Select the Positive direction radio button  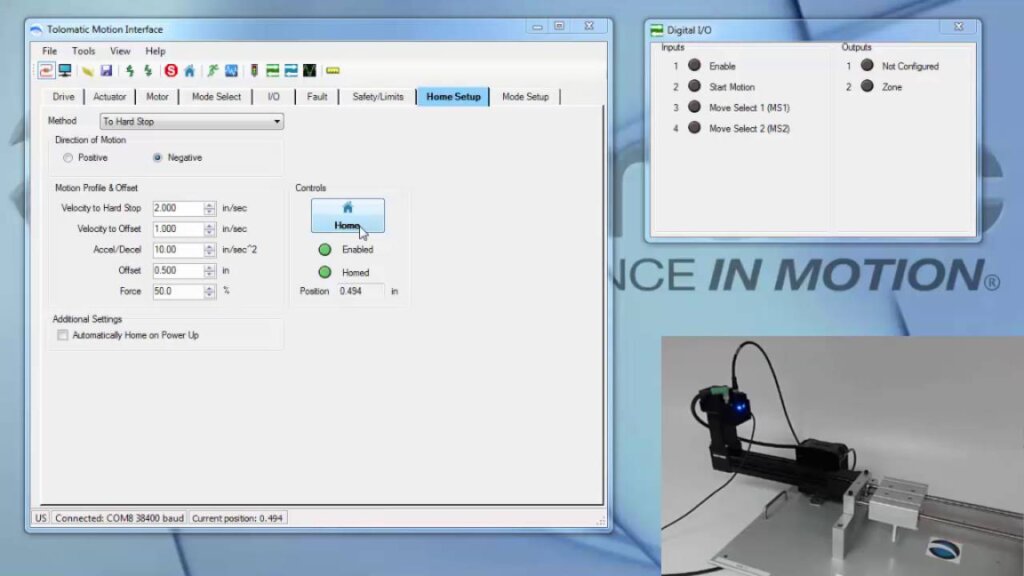coord(68,158)
